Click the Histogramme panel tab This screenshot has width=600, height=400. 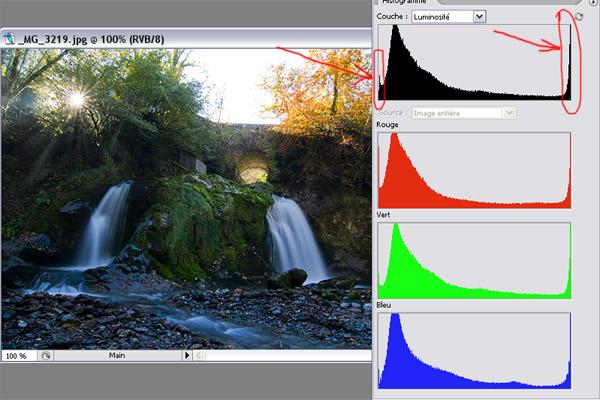coord(404,2)
